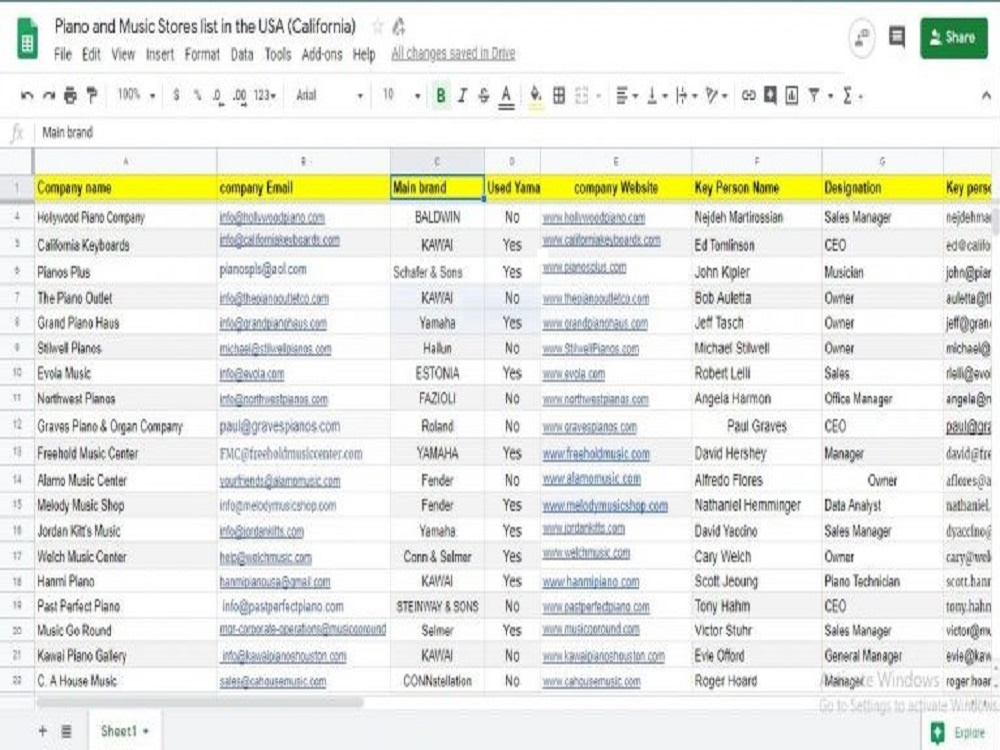Apply currency format with dollar icon
The width and height of the screenshot is (1000, 750).
click(176, 96)
